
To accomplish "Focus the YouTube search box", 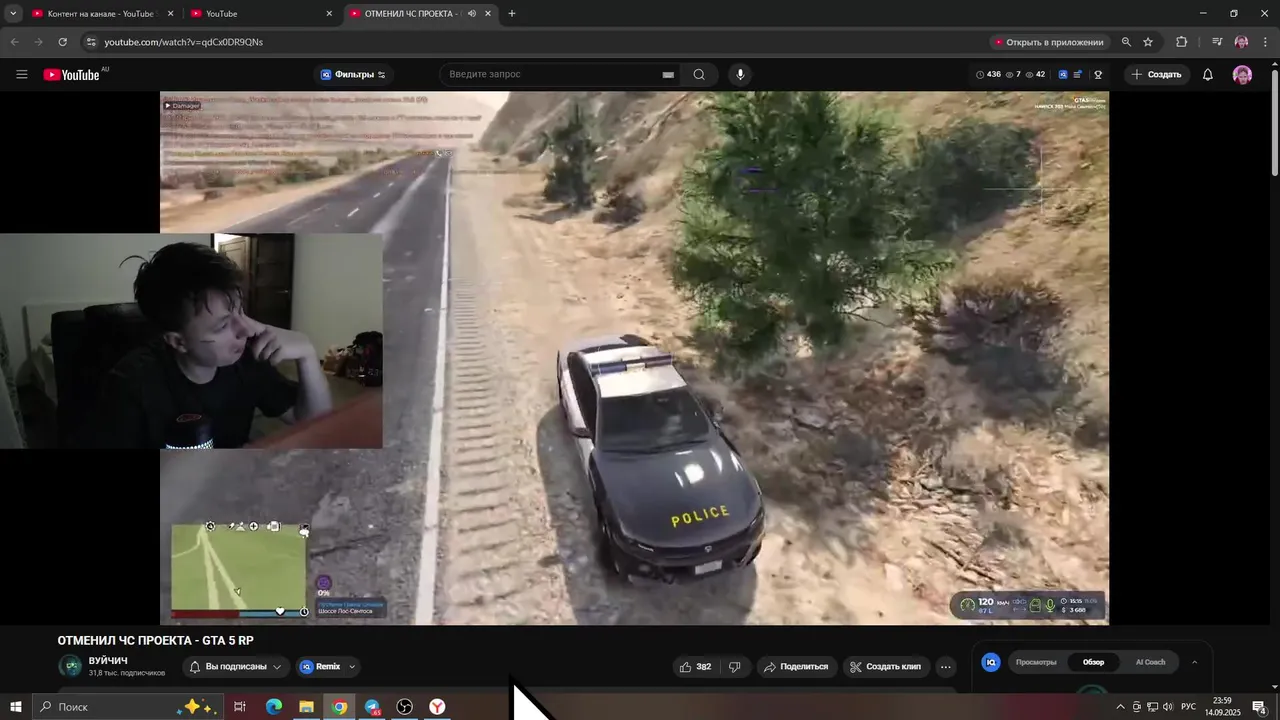I will pos(558,74).
